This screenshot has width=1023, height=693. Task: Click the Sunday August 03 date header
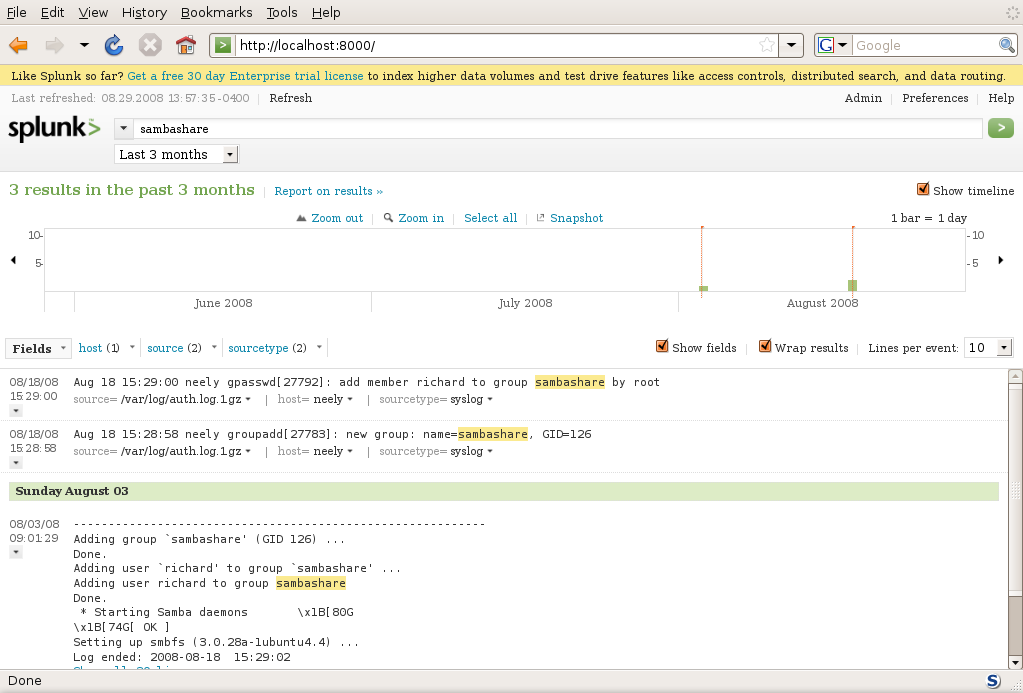tap(504, 491)
